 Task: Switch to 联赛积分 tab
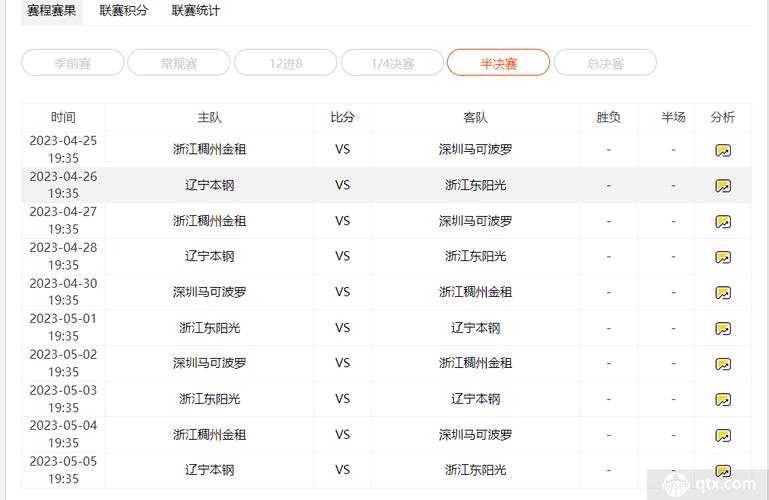pos(124,11)
